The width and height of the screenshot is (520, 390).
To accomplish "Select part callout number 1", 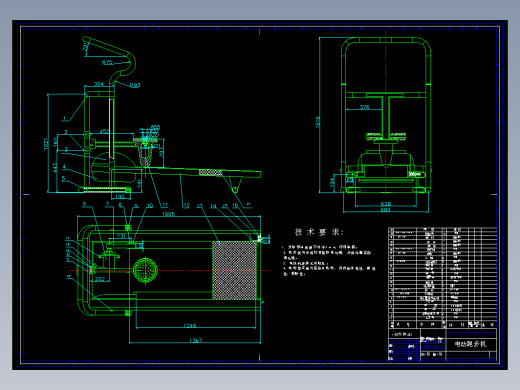I will pyautogui.click(x=64, y=118).
